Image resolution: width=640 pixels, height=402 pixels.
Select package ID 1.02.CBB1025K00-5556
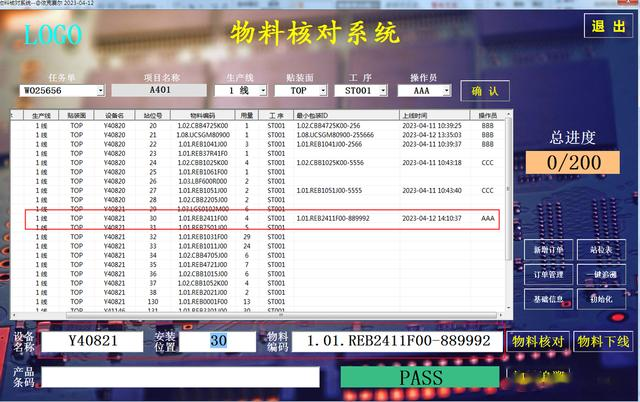330,162
